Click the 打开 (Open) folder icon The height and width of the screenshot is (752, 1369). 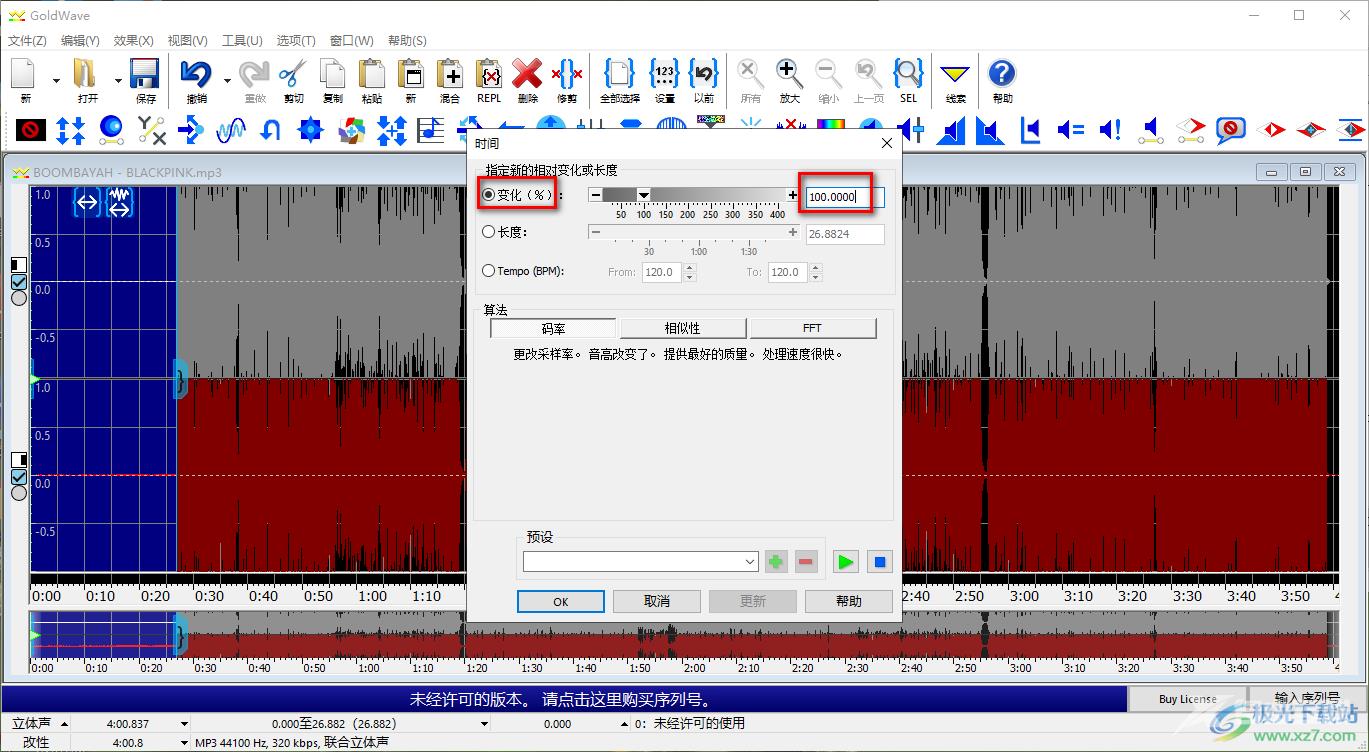87,74
